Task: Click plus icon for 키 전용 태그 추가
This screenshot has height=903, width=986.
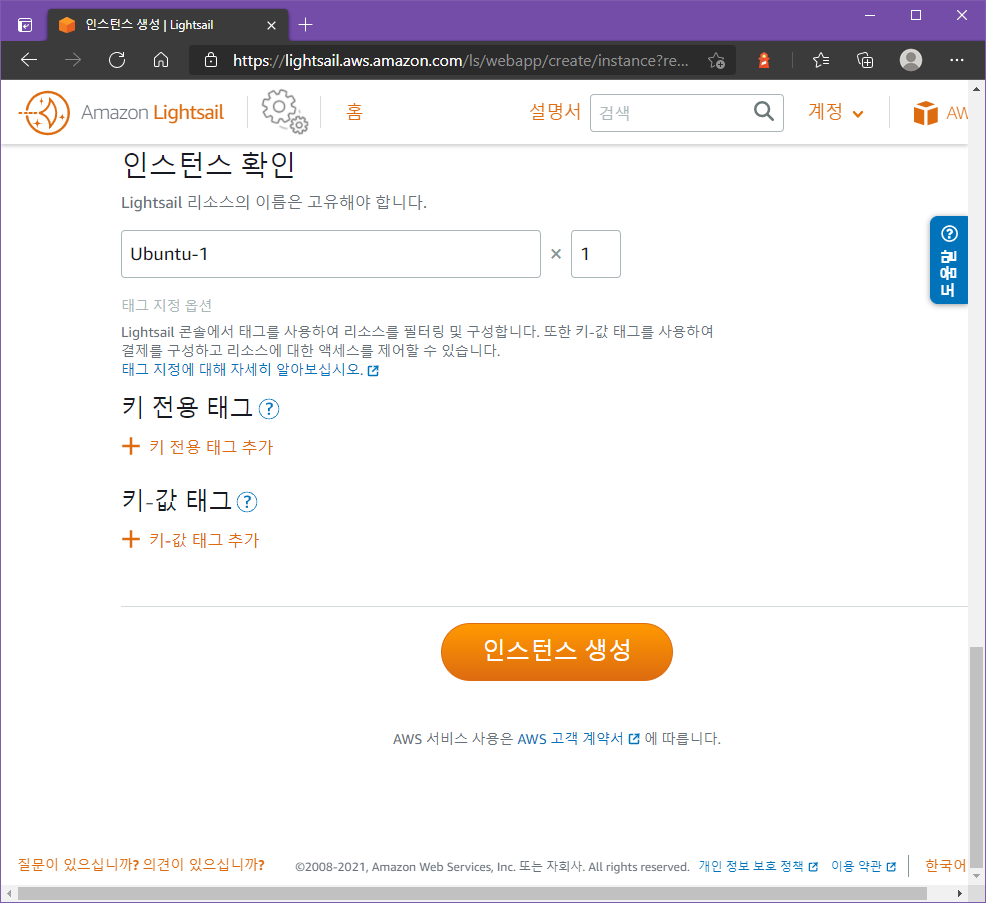Action: click(131, 446)
